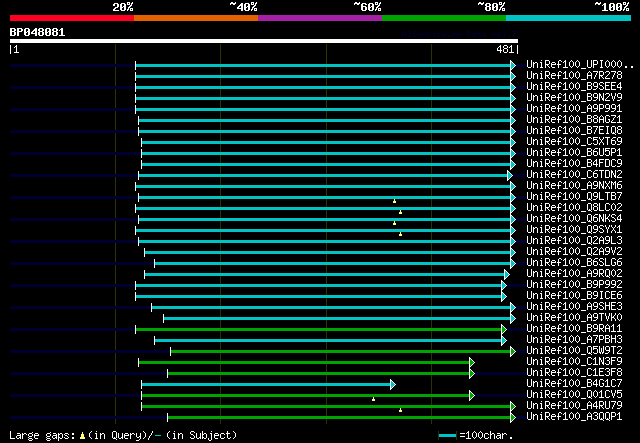
Task: Select the UniRef100_Q8LC02 label
Action: [574, 208]
